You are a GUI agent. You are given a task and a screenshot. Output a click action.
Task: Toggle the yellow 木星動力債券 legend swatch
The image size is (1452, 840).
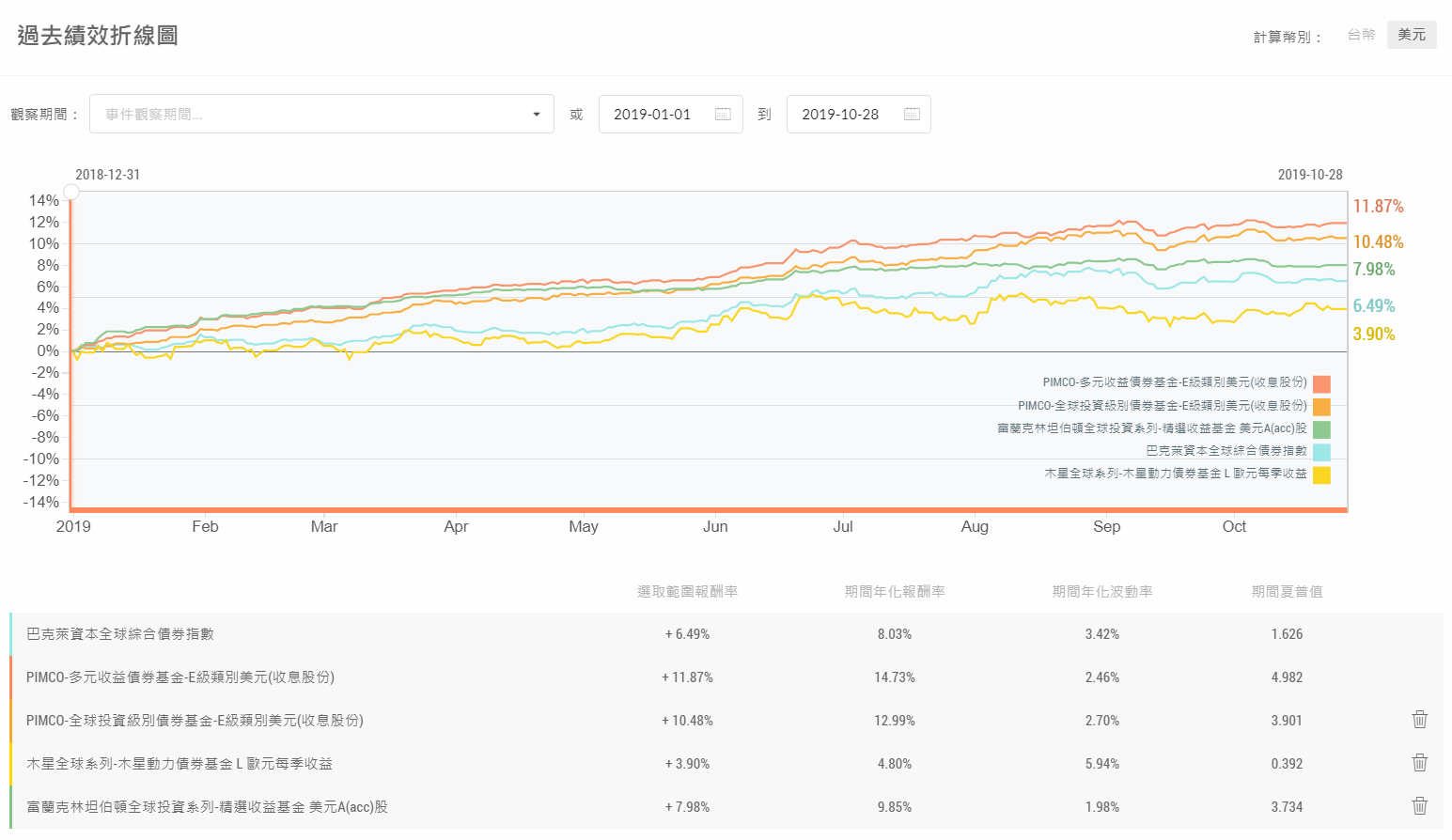(1321, 474)
